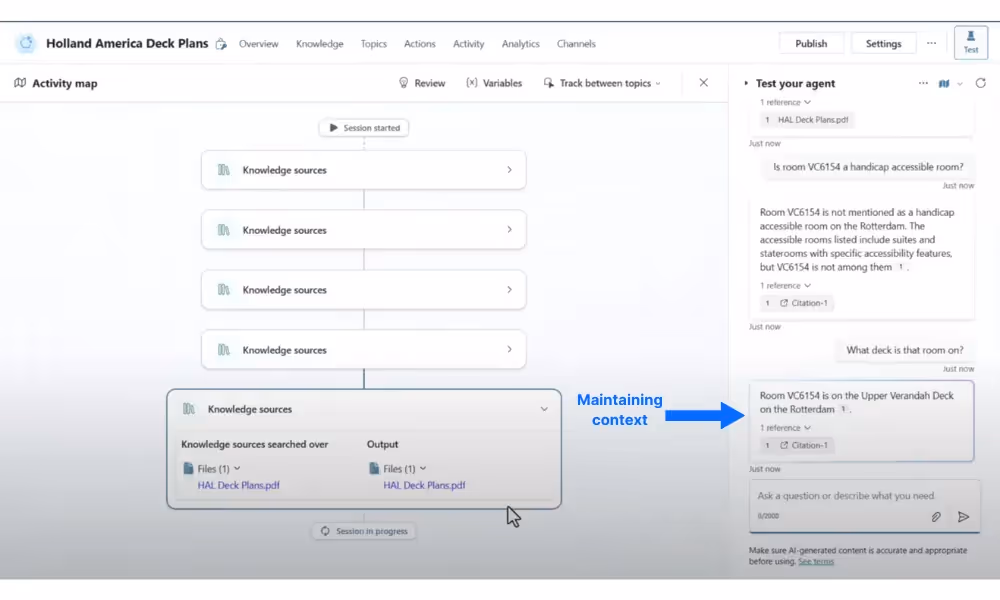Expand 1 reference under Upper Verandah Deck answer
Image resolution: width=1000 pixels, height=600 pixels.
pyautogui.click(x=785, y=428)
